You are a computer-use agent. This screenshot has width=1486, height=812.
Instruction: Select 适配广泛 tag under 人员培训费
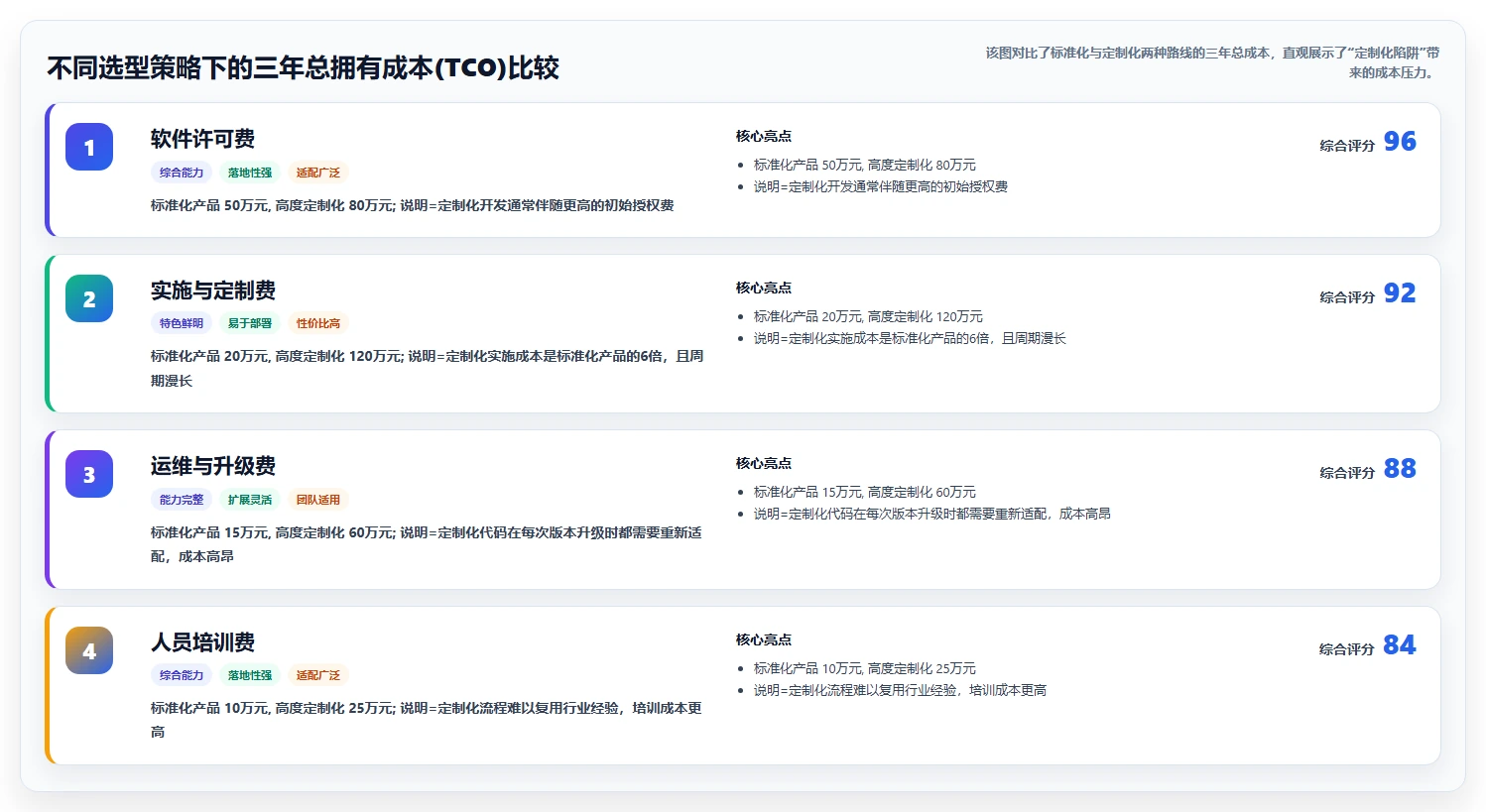click(318, 675)
